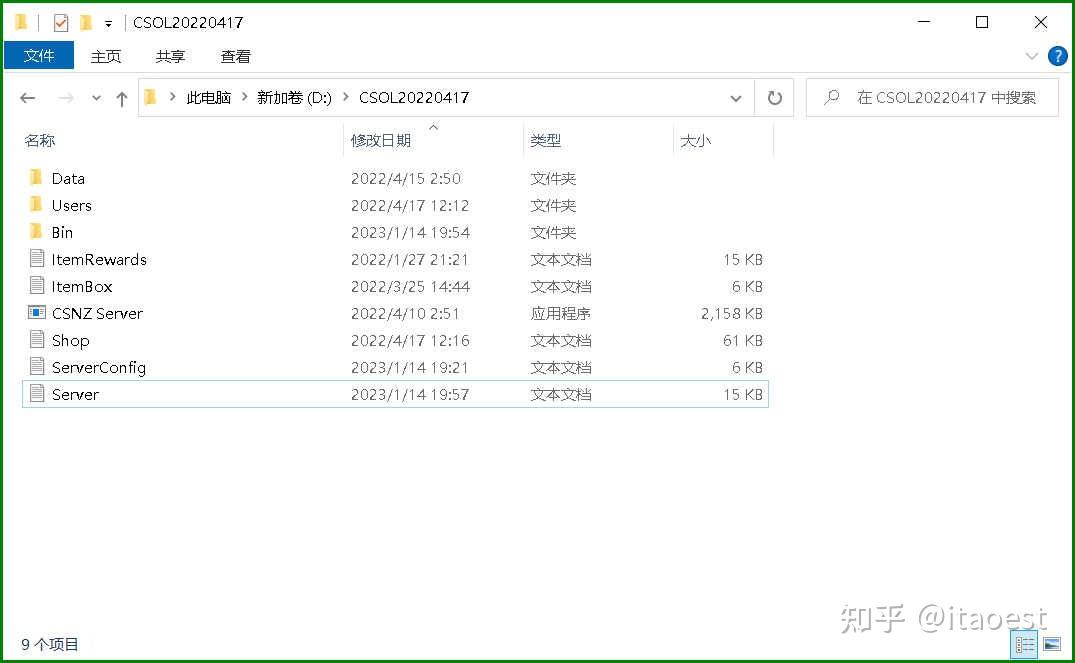This screenshot has height=663, width=1075.
Task: Click the title bar folder icon
Action: click(21, 23)
